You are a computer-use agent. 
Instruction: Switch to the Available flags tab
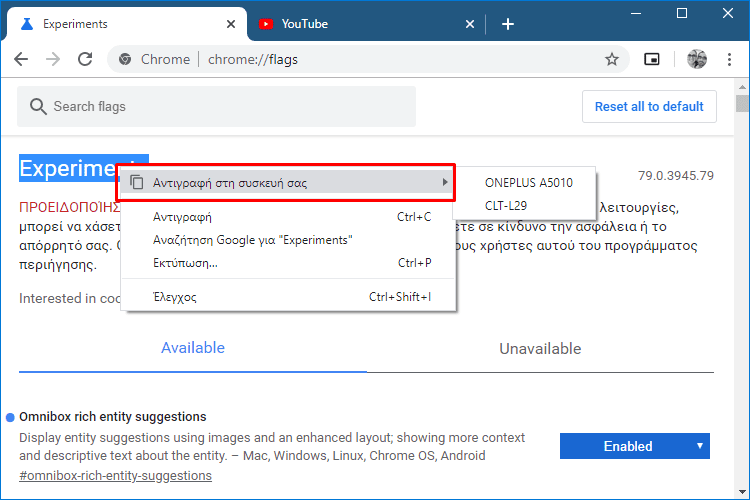(193, 348)
